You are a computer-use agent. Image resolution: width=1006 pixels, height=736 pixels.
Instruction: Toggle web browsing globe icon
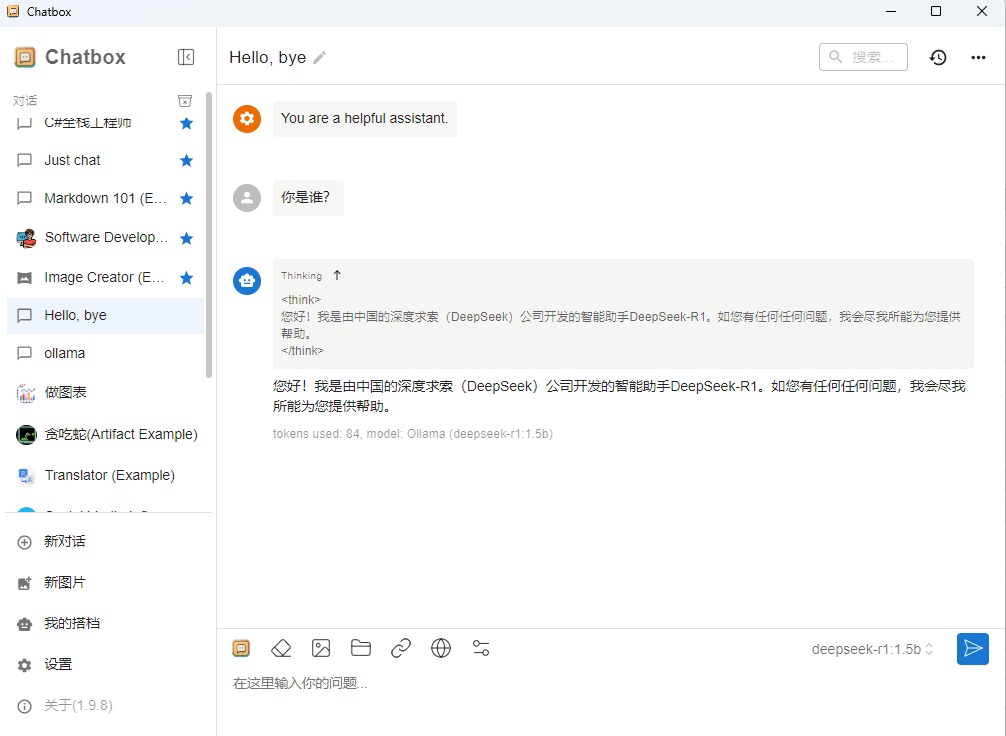441,648
